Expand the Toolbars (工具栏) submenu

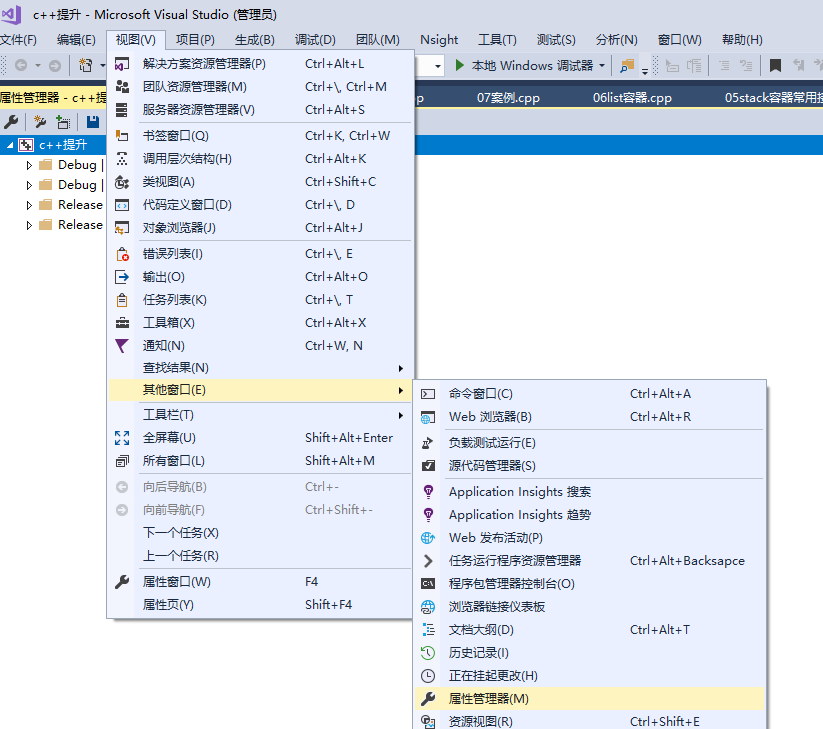[x=260, y=415]
